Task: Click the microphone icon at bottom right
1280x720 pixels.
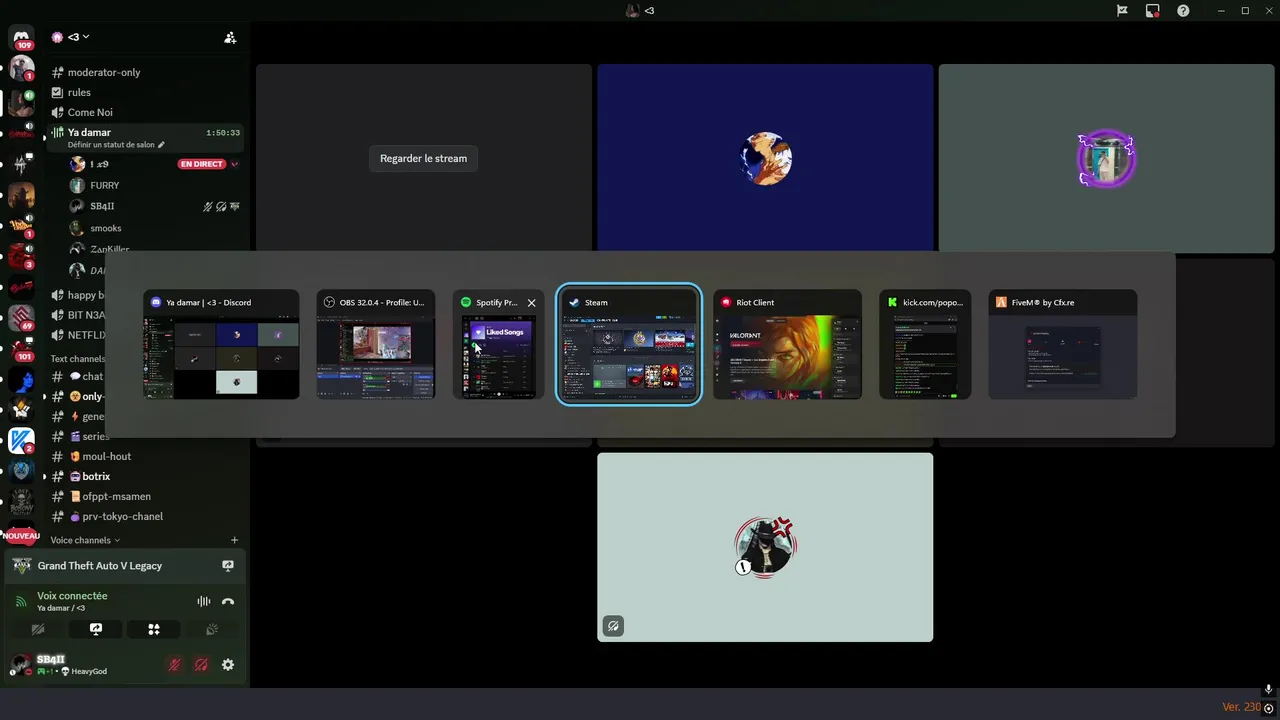Action: pyautogui.click(x=1269, y=689)
